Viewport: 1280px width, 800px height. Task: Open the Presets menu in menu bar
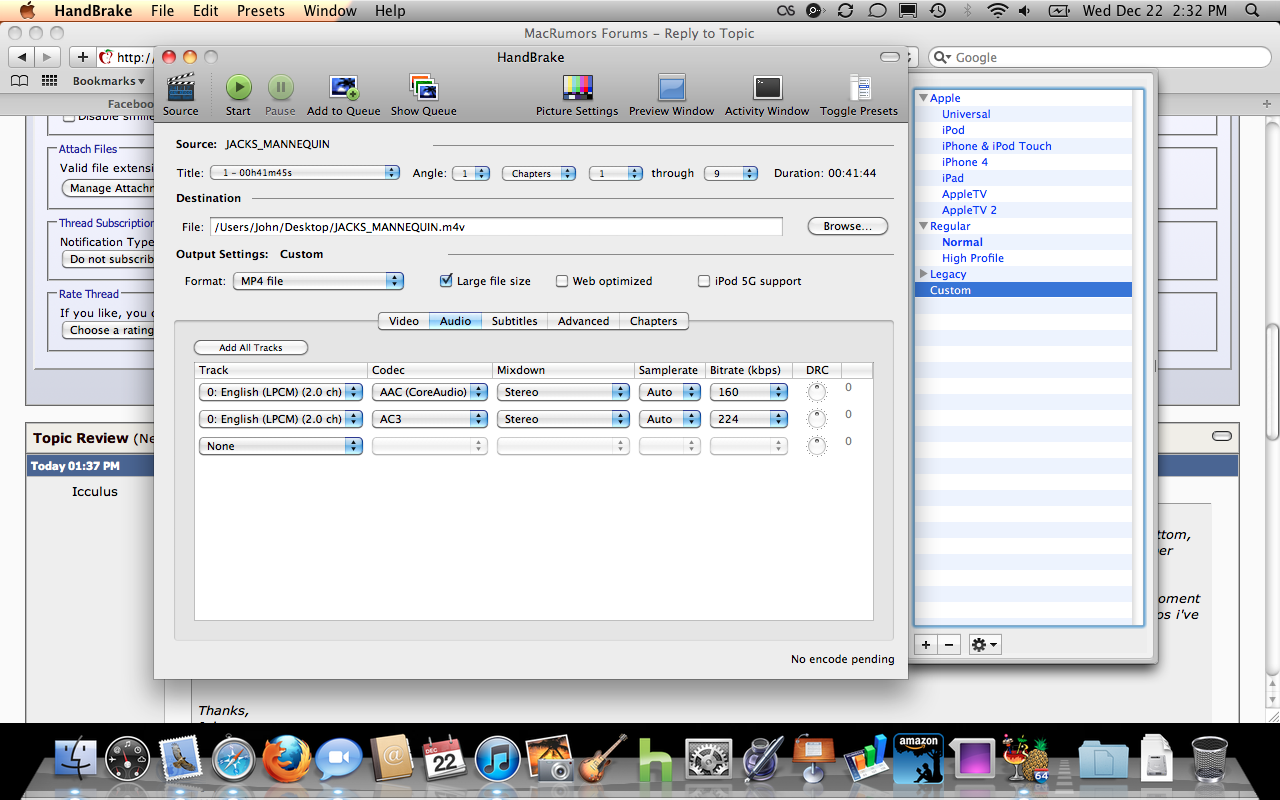click(x=261, y=11)
